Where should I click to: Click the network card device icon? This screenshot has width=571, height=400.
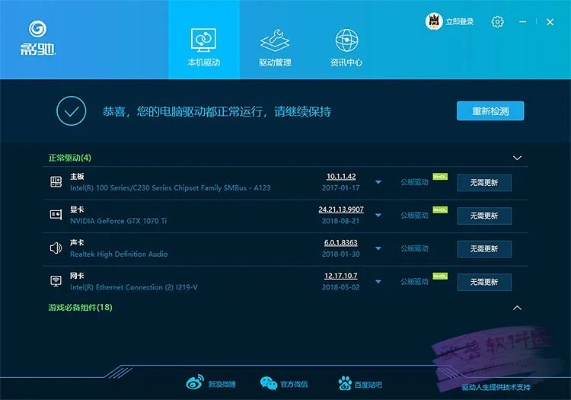coord(56,281)
